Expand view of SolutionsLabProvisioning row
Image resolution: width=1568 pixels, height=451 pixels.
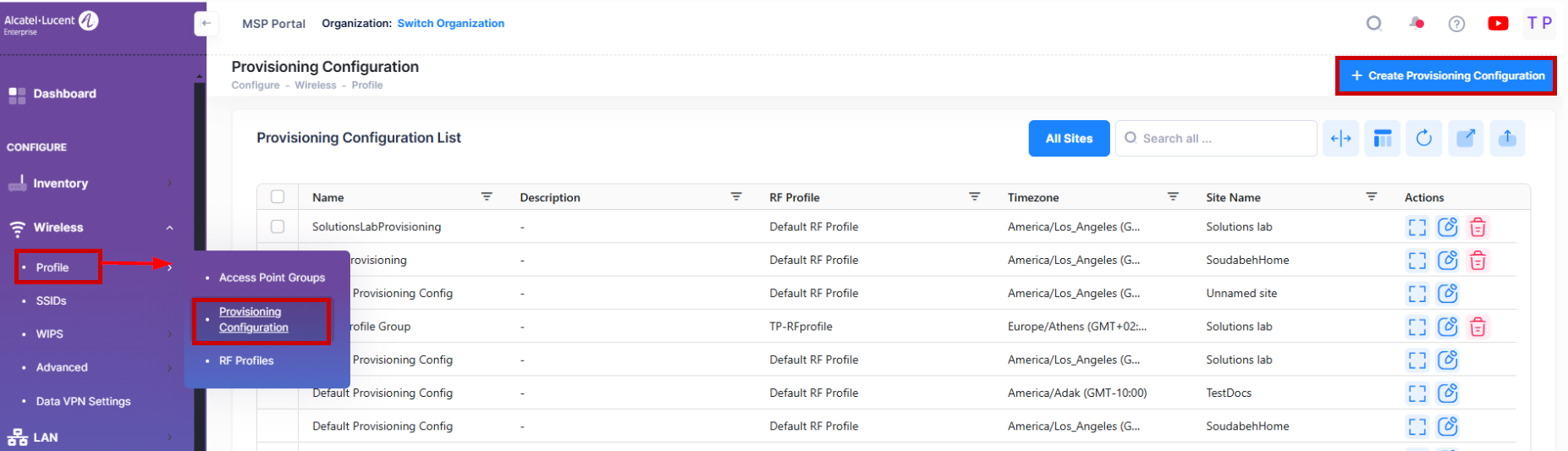[x=1417, y=227]
